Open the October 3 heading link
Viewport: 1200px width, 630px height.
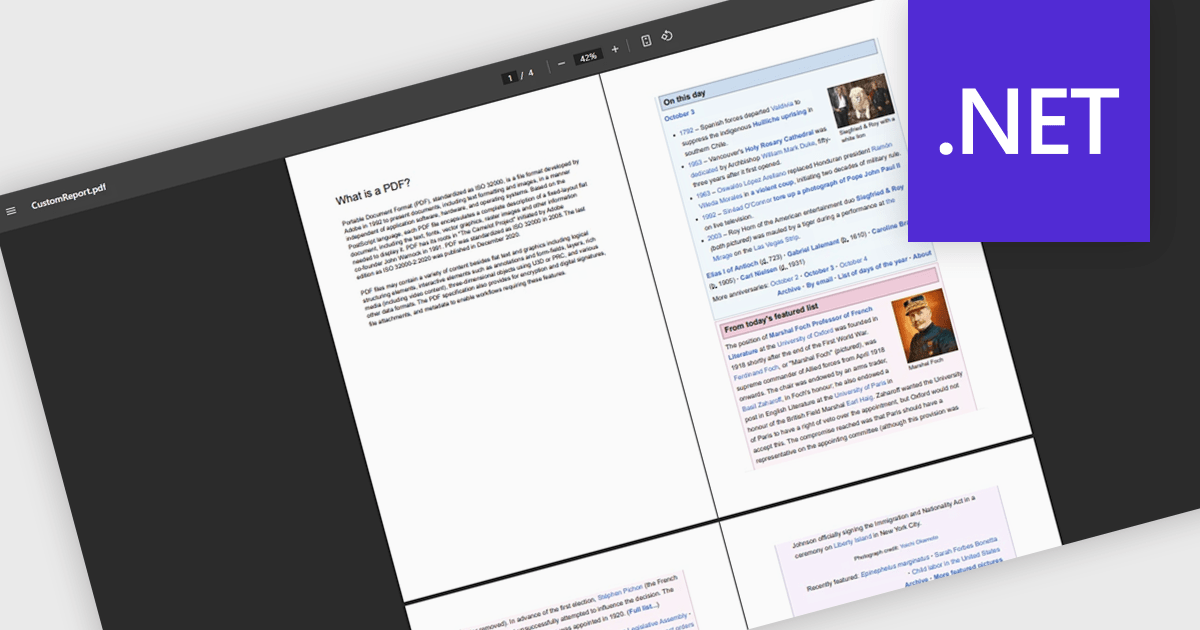pos(680,114)
